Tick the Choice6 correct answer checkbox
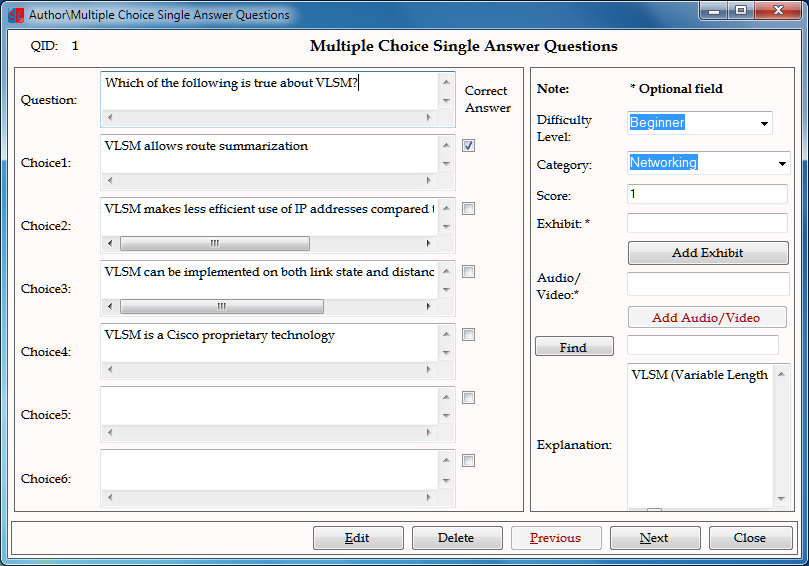Screen dimensions: 809x566 (x=468, y=460)
